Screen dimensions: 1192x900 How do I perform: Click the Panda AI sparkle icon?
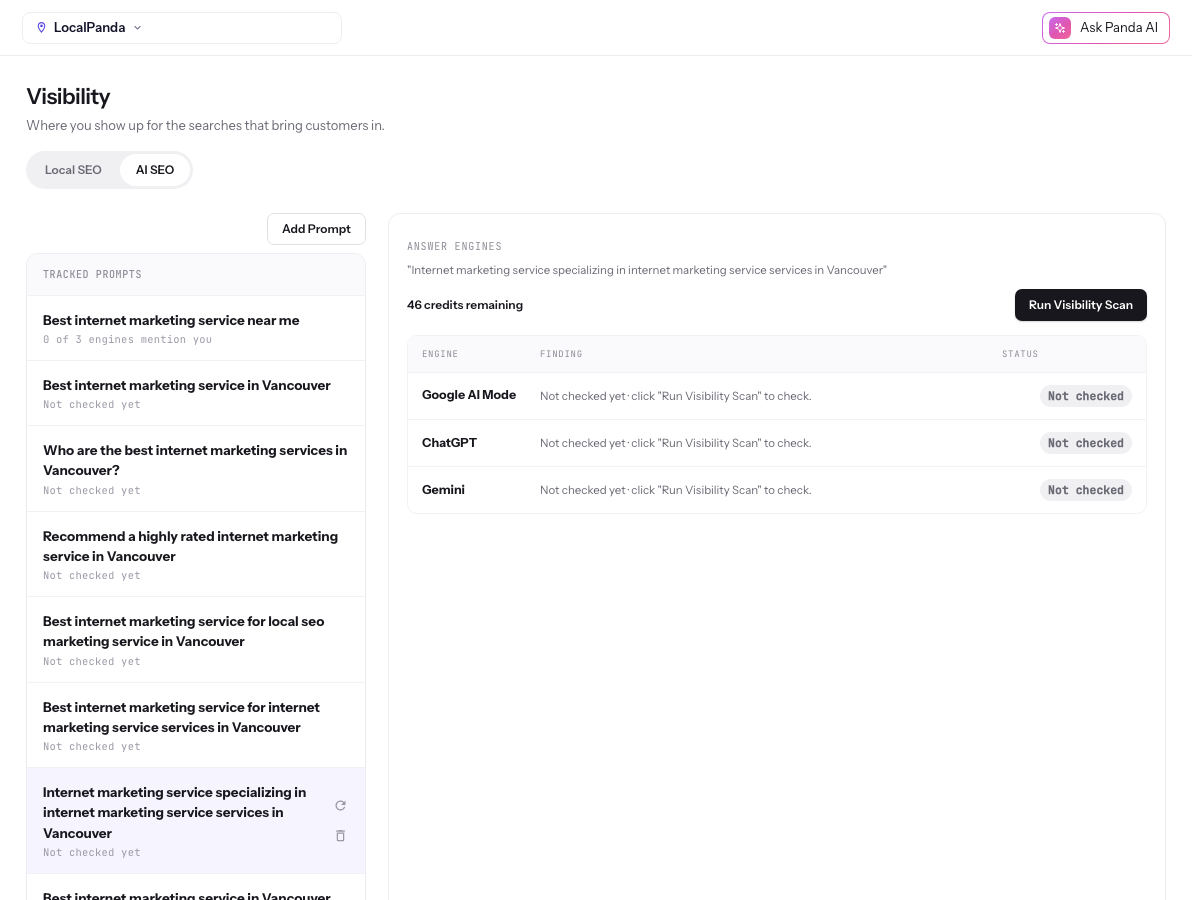[1060, 28]
